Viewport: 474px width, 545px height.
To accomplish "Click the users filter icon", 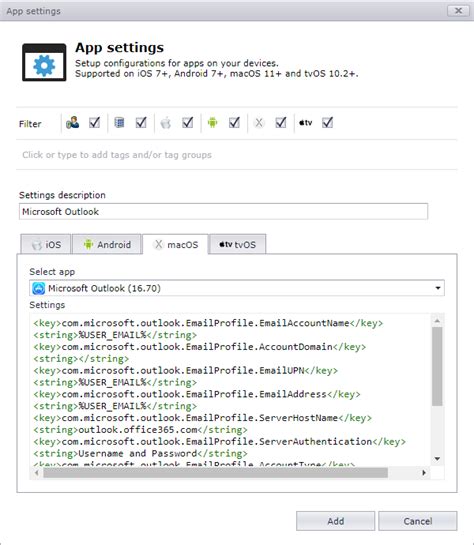I will [73, 122].
